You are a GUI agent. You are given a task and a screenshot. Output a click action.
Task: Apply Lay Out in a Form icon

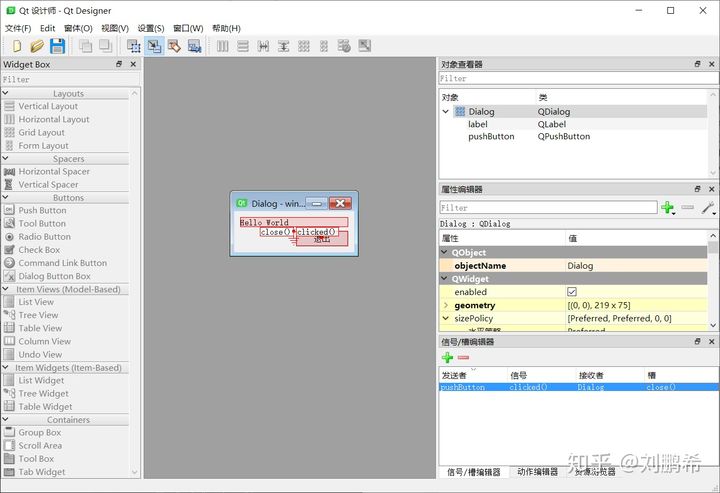tap(324, 46)
